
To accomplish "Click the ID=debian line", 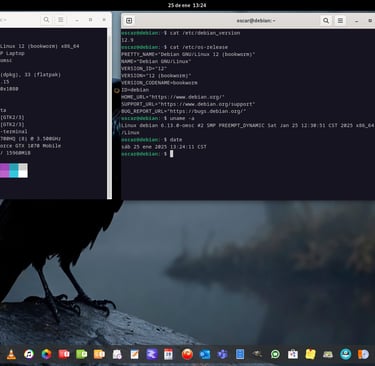I will coord(135,90).
